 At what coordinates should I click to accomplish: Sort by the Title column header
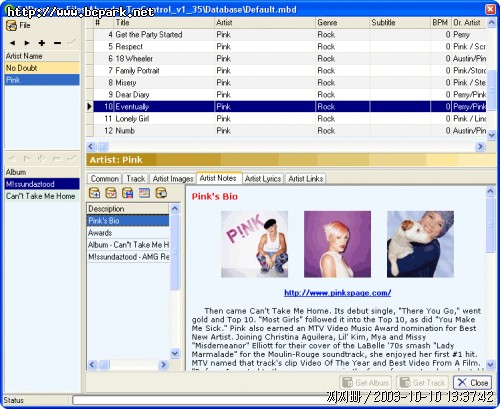[164, 23]
